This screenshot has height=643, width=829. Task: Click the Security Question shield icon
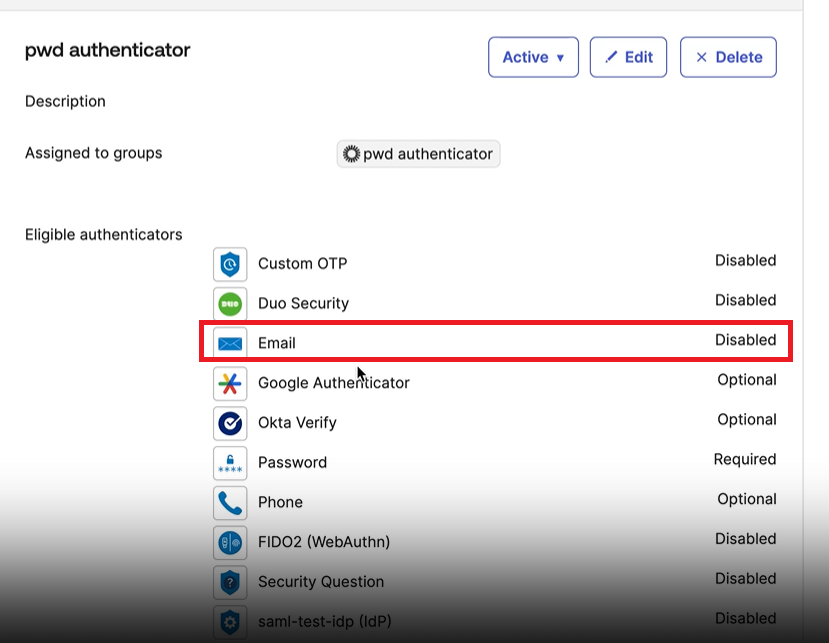click(230, 582)
